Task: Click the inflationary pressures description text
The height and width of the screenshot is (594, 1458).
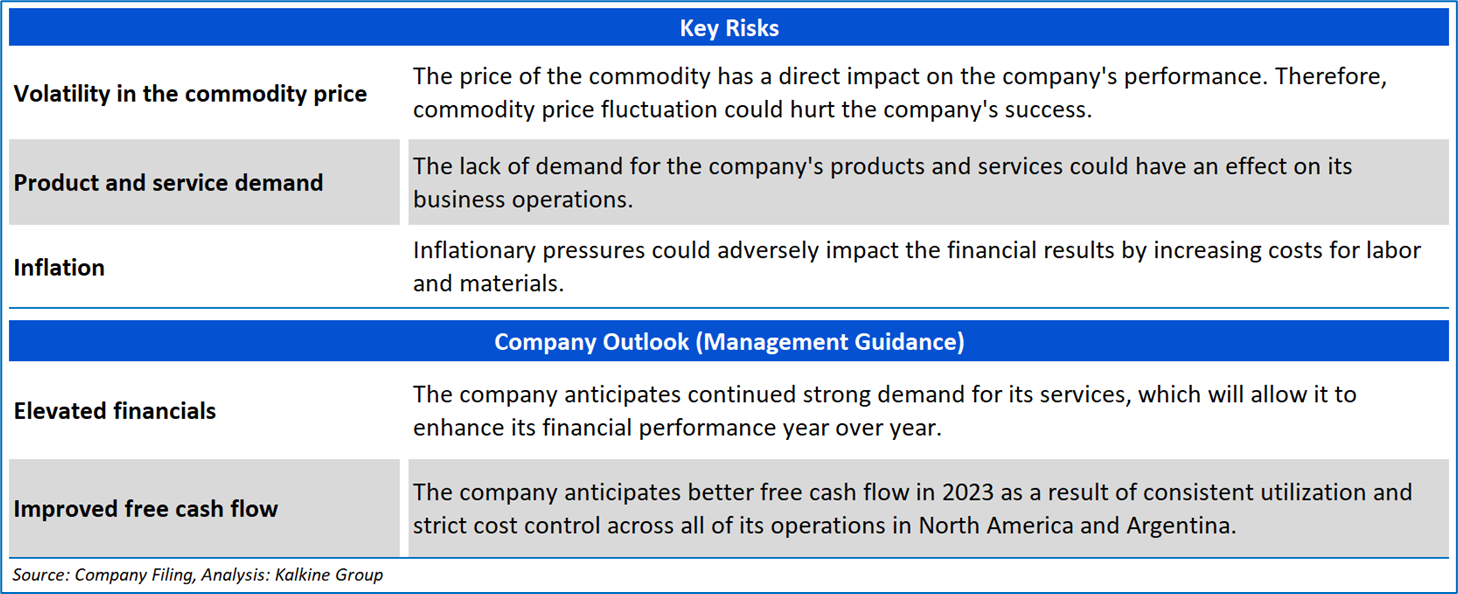Action: [x=916, y=266]
